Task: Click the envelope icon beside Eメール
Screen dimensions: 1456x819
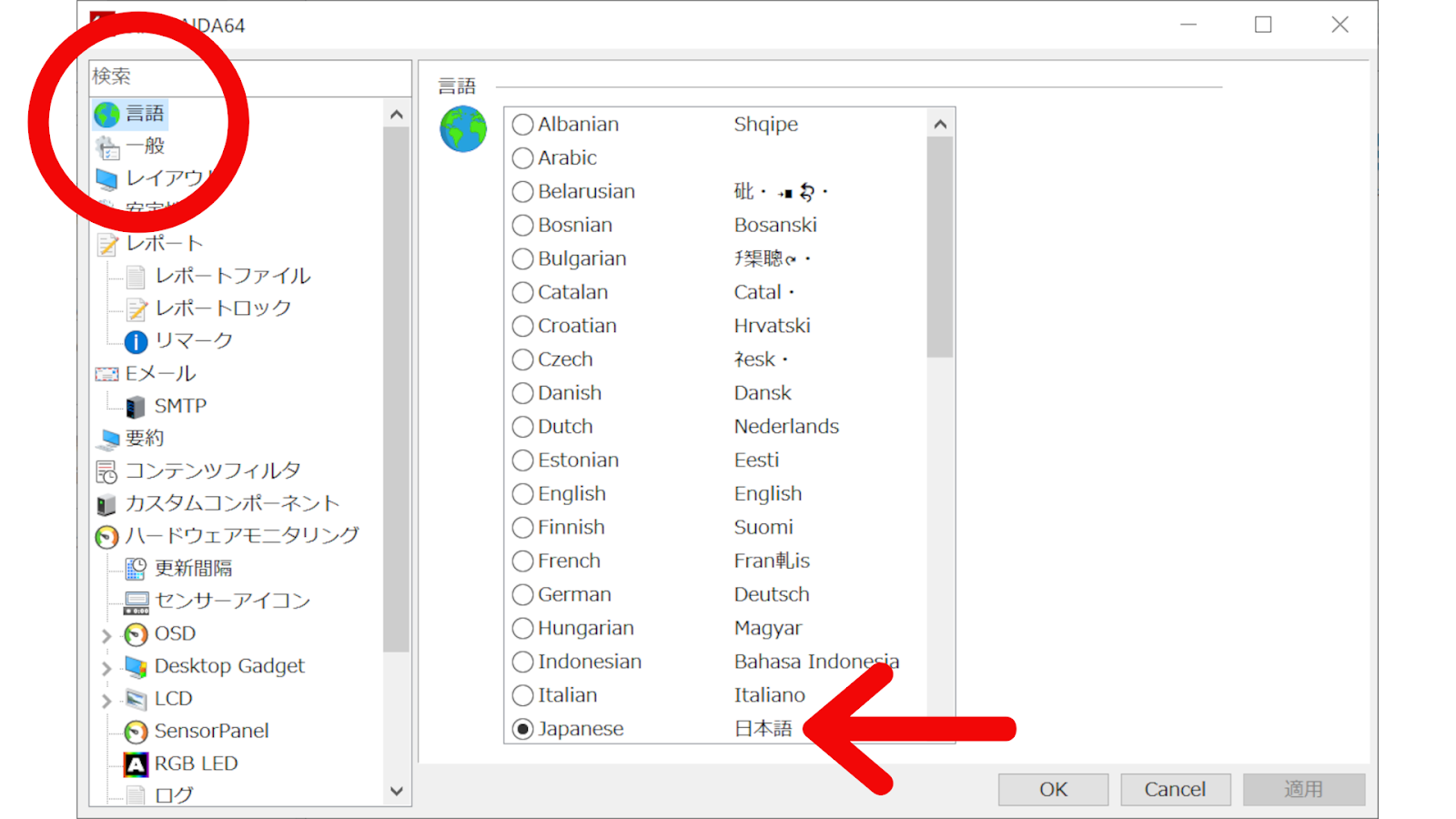Action: 107,374
